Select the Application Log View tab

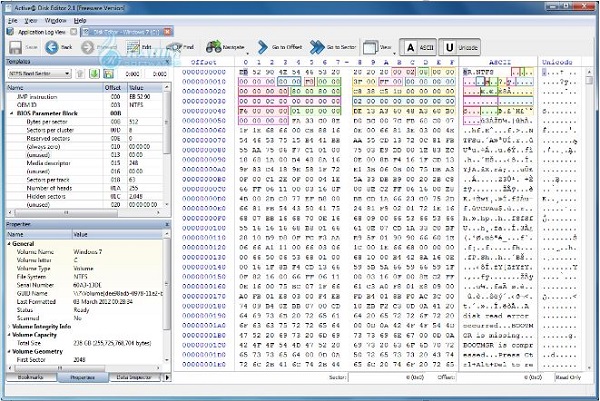click(42, 32)
